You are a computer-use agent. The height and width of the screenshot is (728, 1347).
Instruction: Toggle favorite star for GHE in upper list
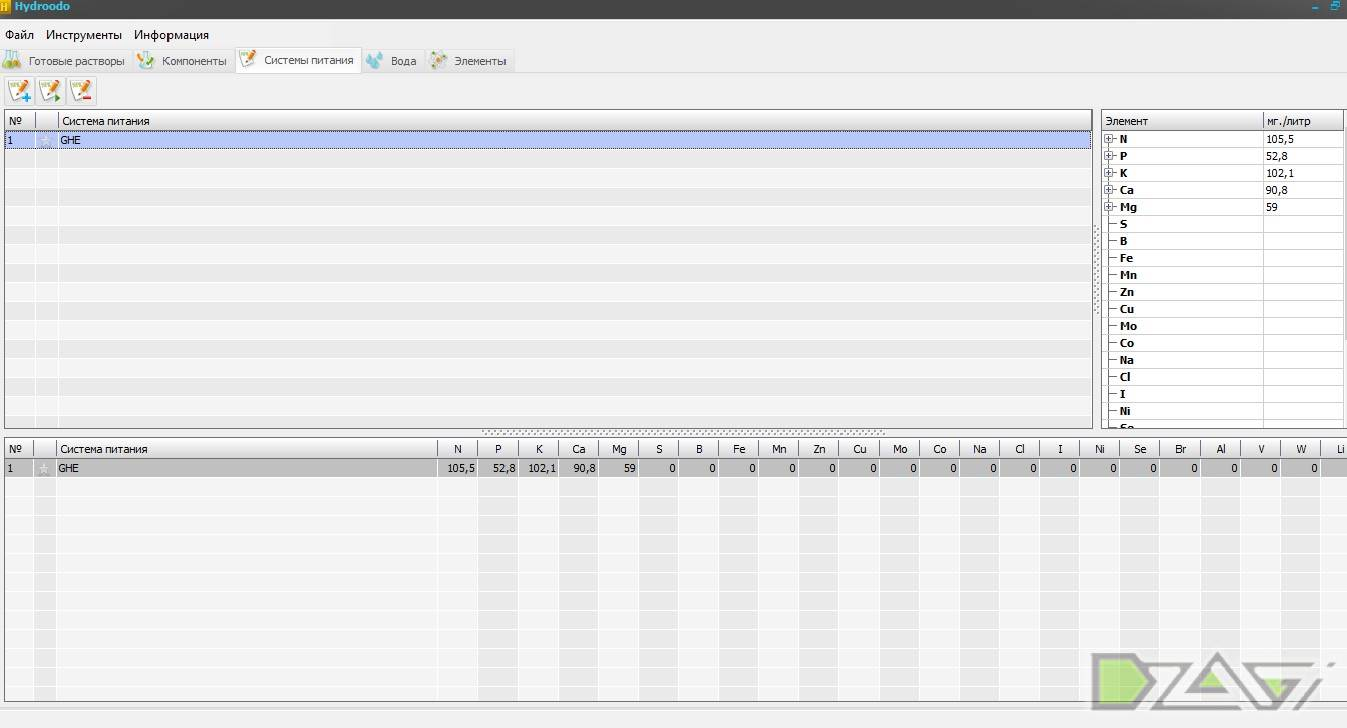click(46, 141)
